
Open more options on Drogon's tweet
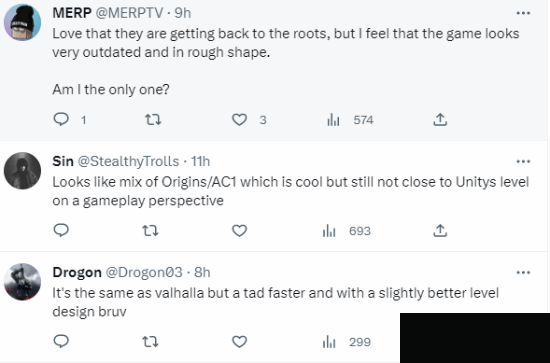(523, 272)
